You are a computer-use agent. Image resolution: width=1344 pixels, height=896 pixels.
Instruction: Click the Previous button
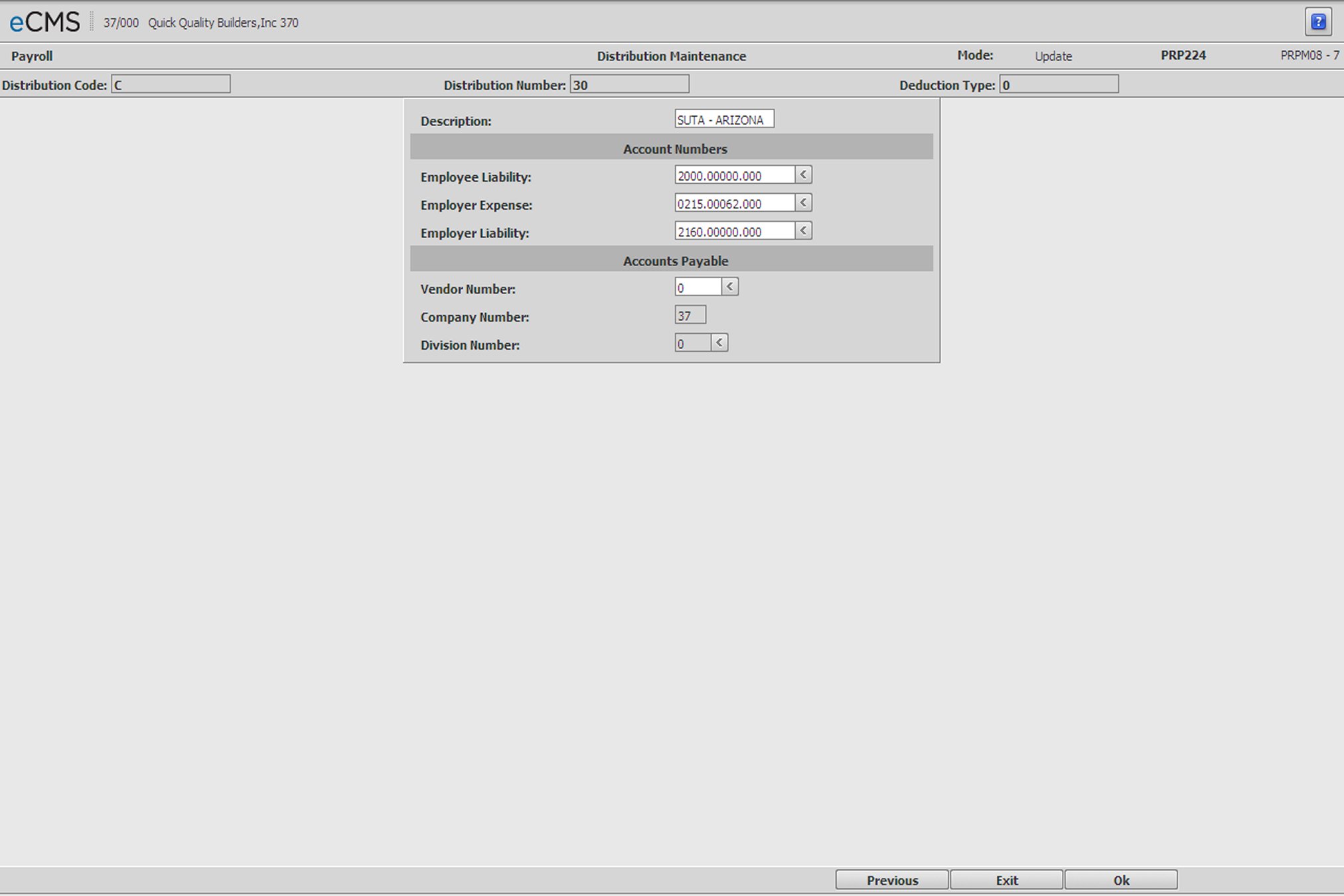892,880
